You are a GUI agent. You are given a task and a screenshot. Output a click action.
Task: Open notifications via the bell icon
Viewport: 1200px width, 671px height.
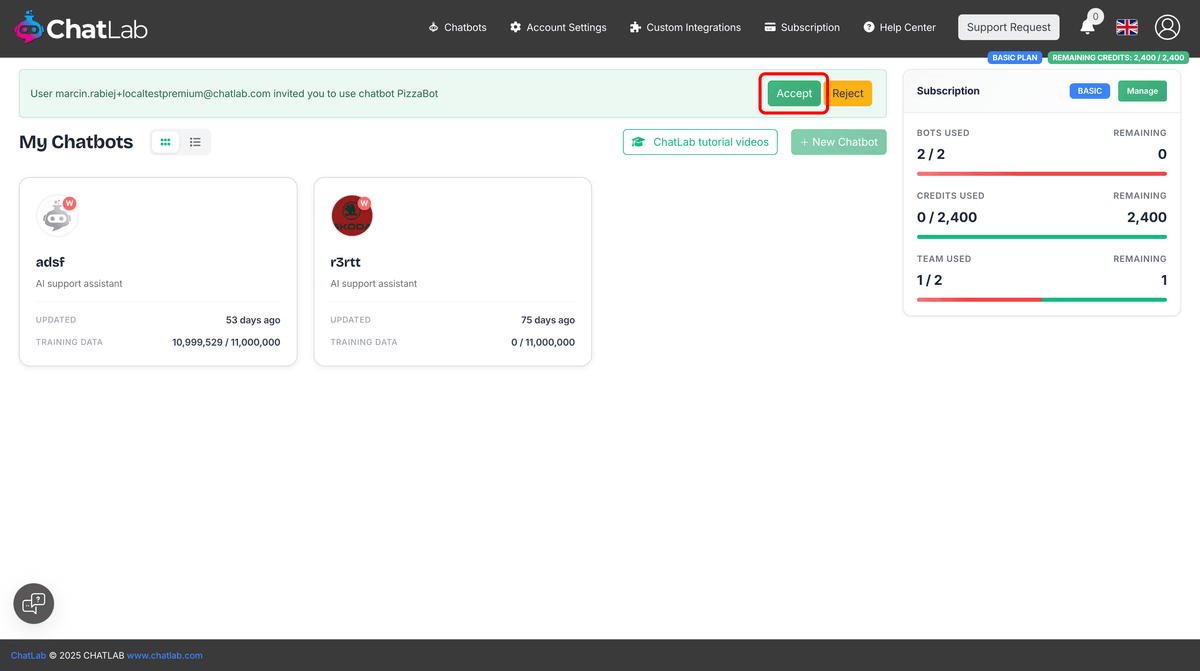pos(1088,25)
